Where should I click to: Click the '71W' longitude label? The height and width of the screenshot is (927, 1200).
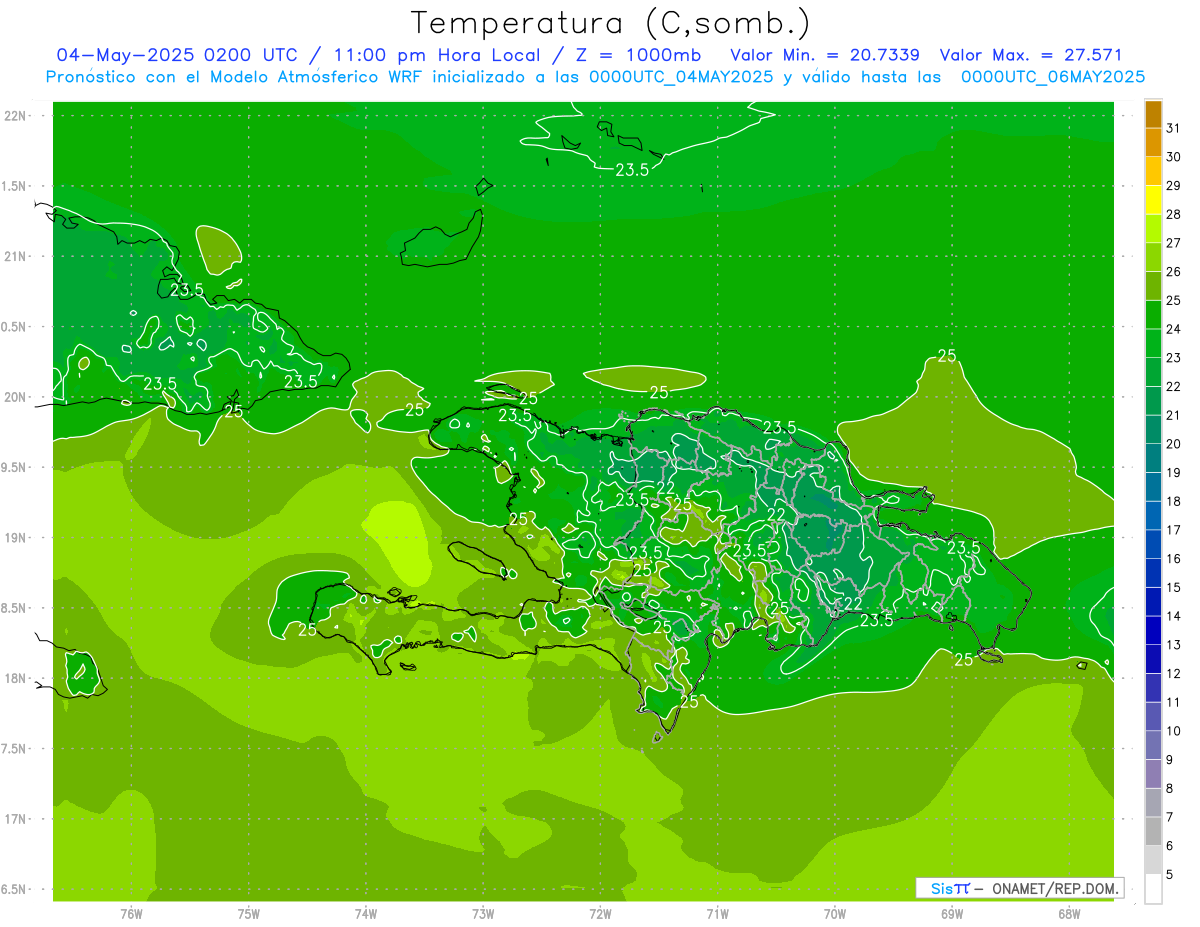[x=717, y=914]
